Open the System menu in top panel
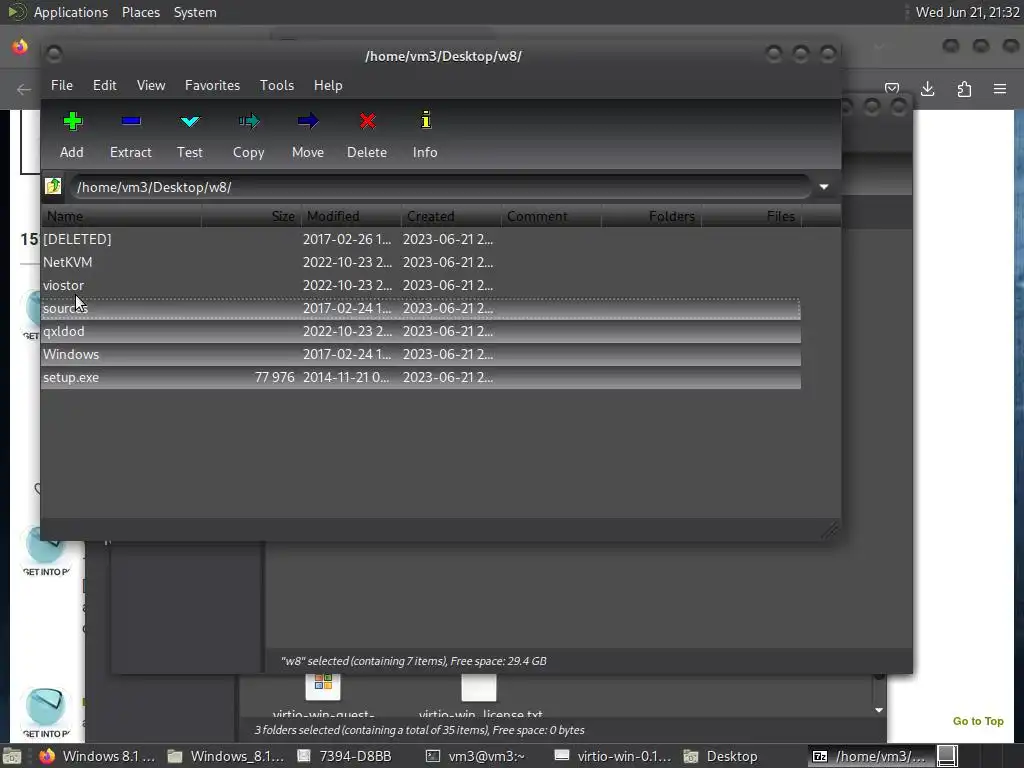Image resolution: width=1024 pixels, height=768 pixels. click(195, 12)
